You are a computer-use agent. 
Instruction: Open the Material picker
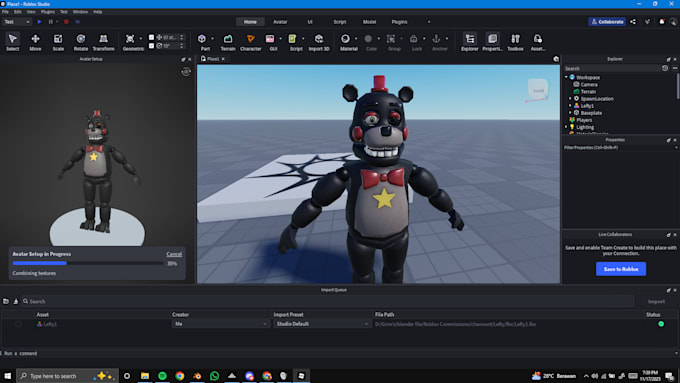click(345, 39)
